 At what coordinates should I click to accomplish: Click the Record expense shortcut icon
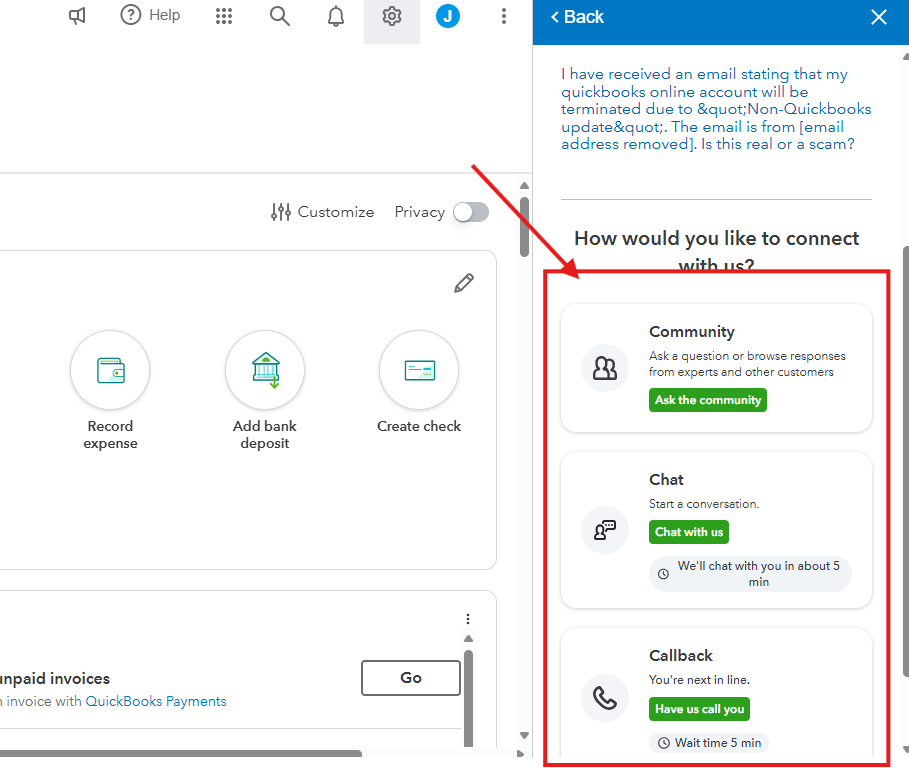[x=110, y=370]
